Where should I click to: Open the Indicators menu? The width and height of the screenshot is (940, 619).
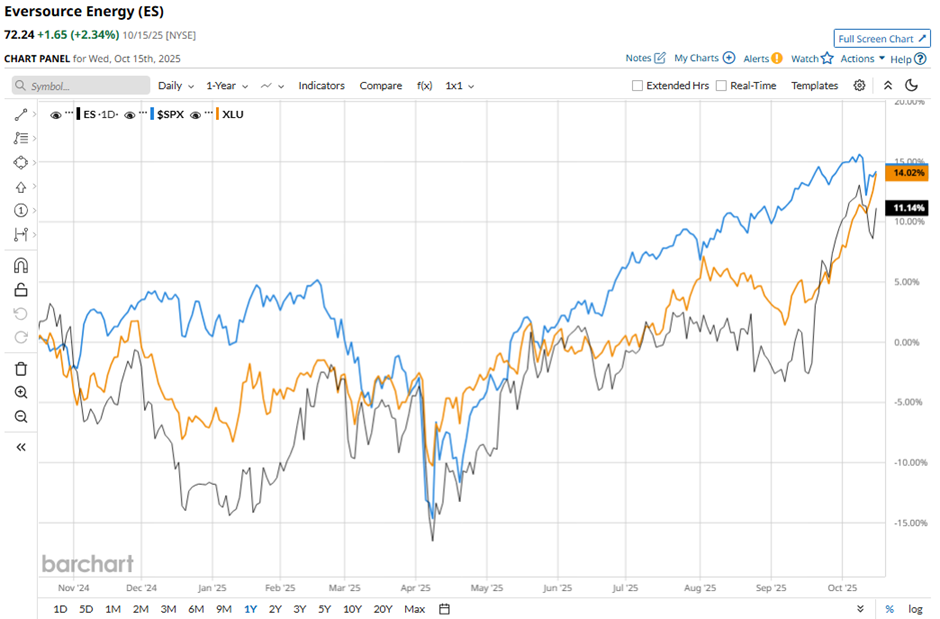click(321, 86)
